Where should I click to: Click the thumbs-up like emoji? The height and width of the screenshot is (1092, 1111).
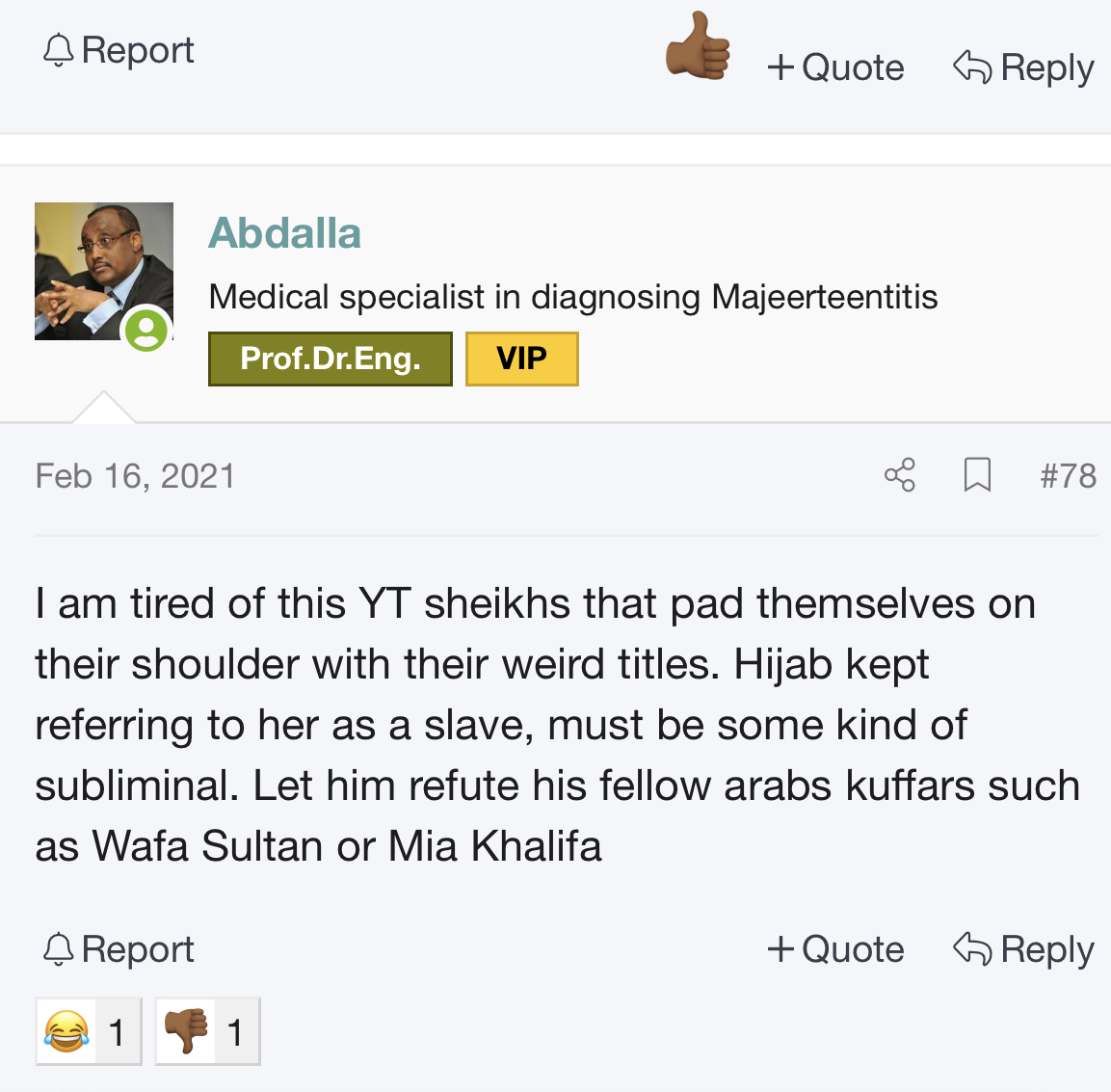698,47
